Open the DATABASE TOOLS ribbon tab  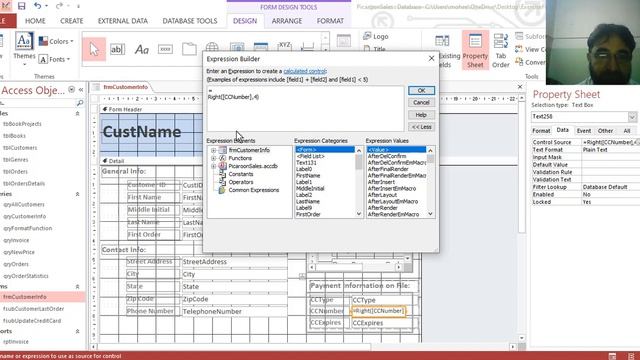pos(190,21)
